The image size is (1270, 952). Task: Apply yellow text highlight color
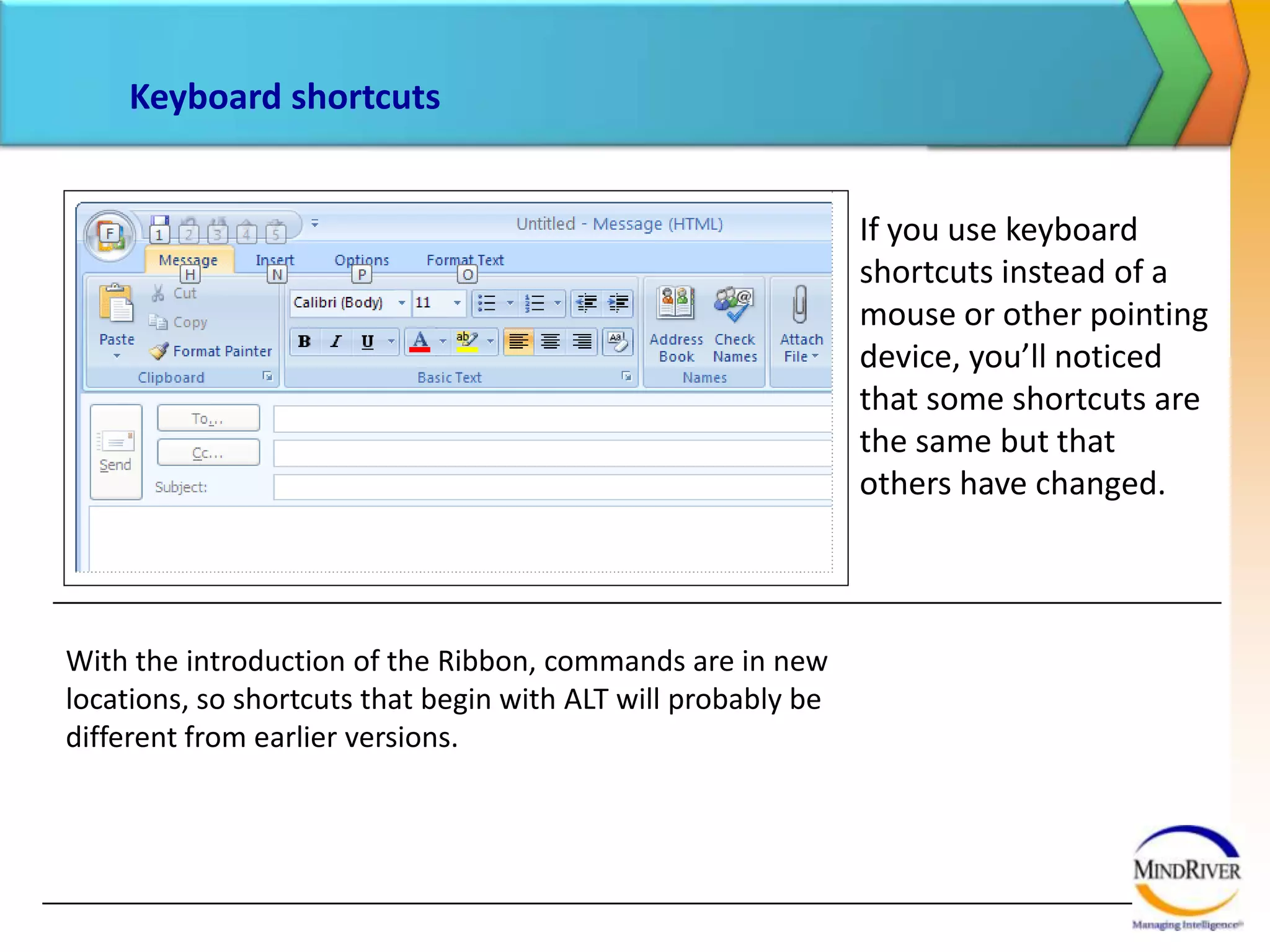(x=467, y=342)
